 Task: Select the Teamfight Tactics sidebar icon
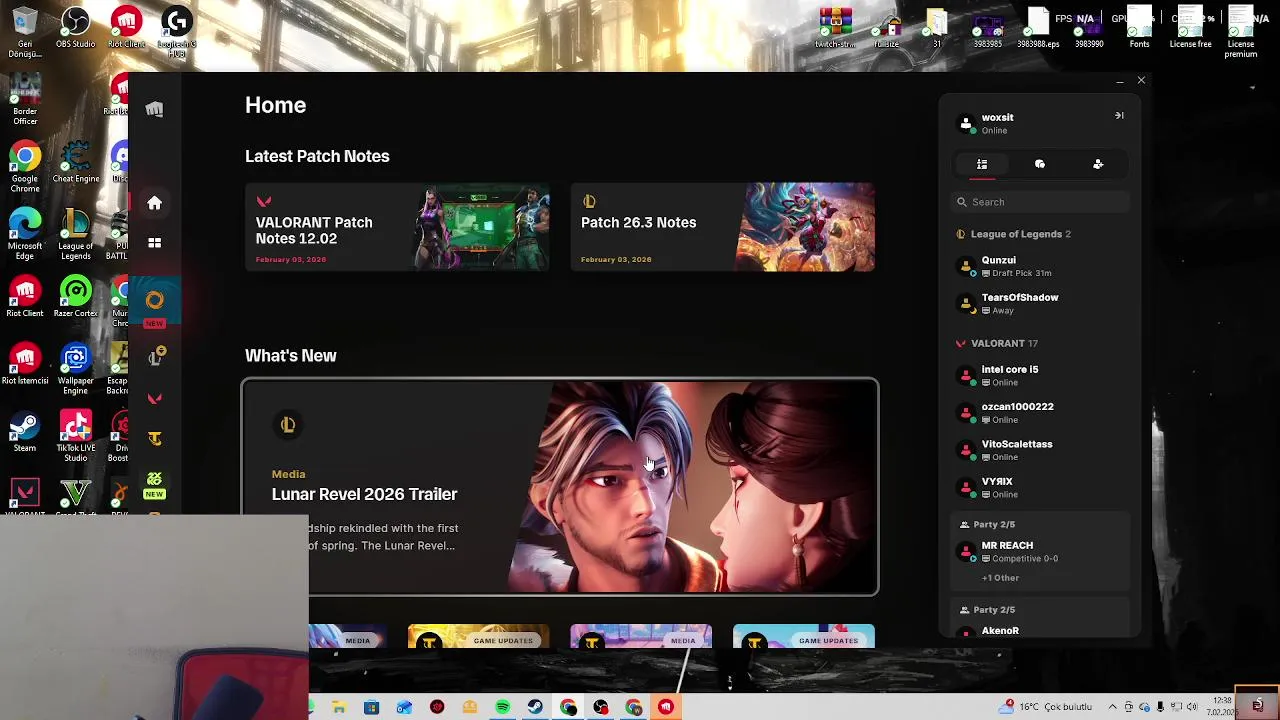click(154, 438)
